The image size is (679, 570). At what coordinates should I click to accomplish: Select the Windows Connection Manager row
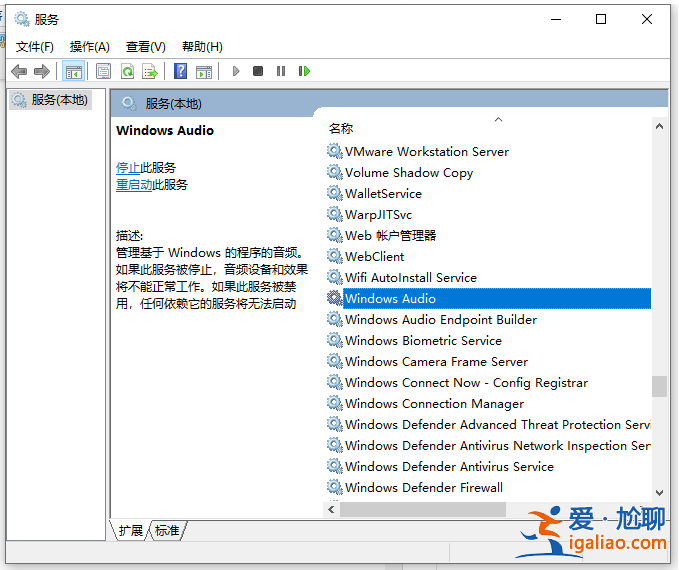(x=489, y=403)
